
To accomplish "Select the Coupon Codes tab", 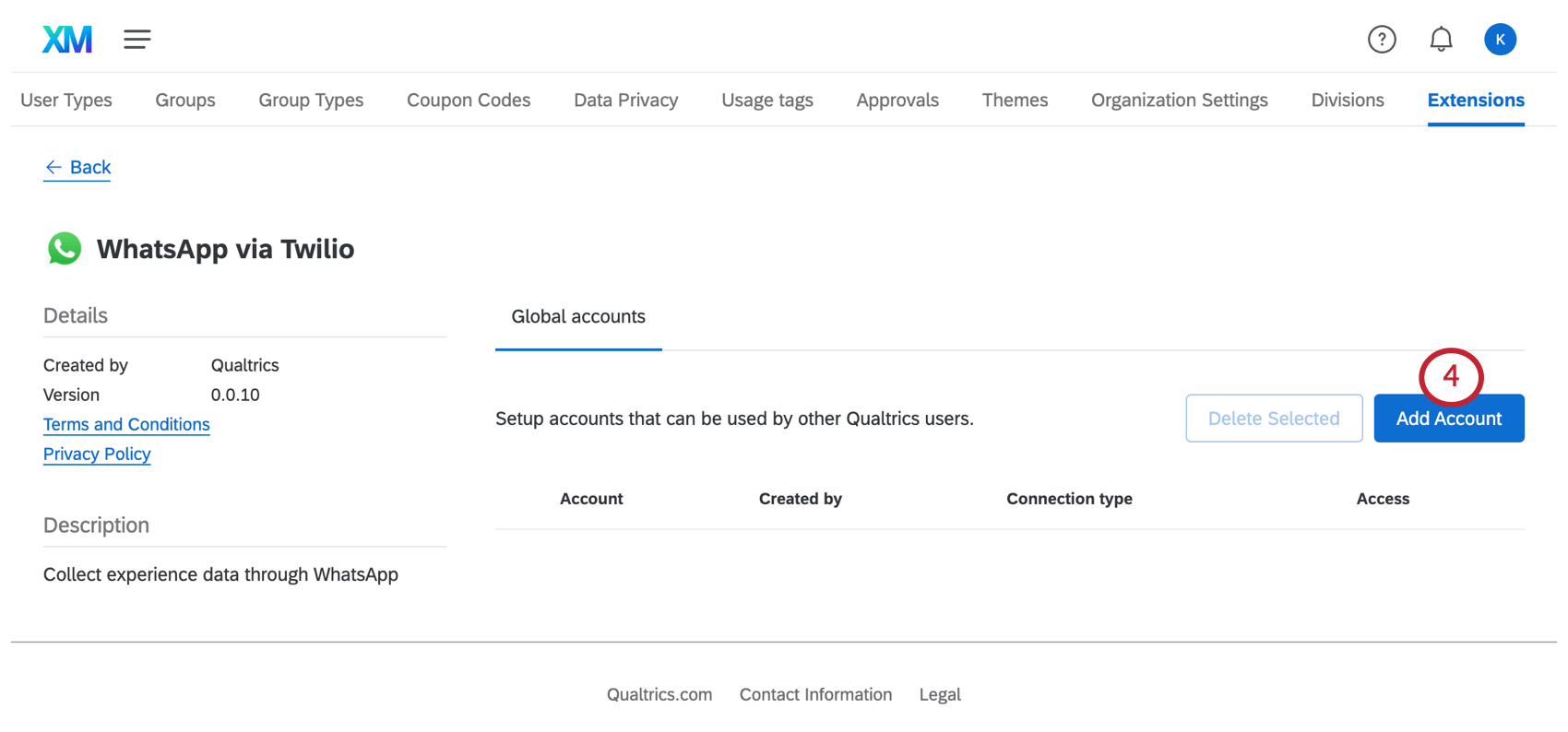I will (469, 100).
